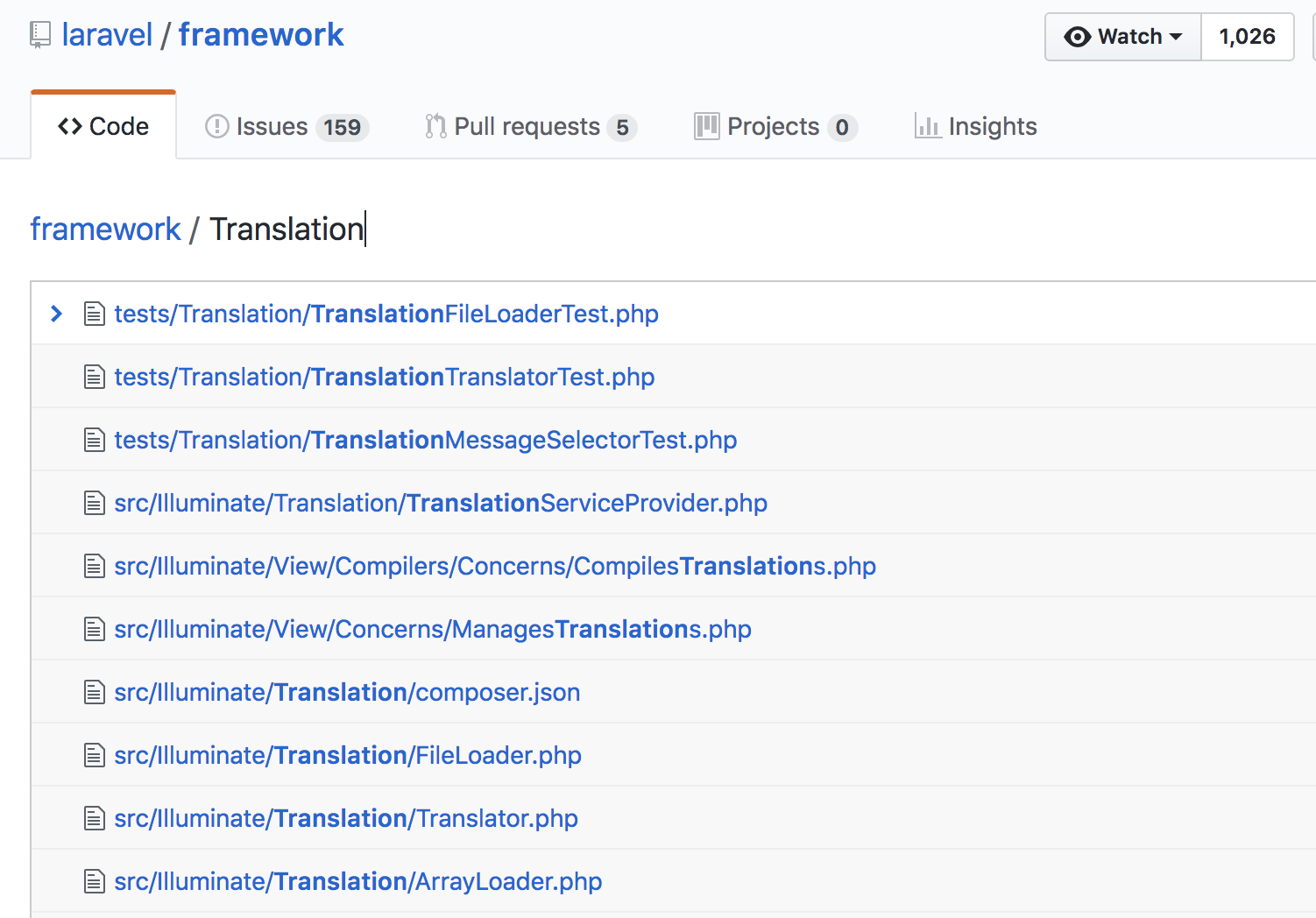The width and height of the screenshot is (1316, 918).
Task: Click file icon for Translation/FileLoader.php
Action: coord(94,755)
